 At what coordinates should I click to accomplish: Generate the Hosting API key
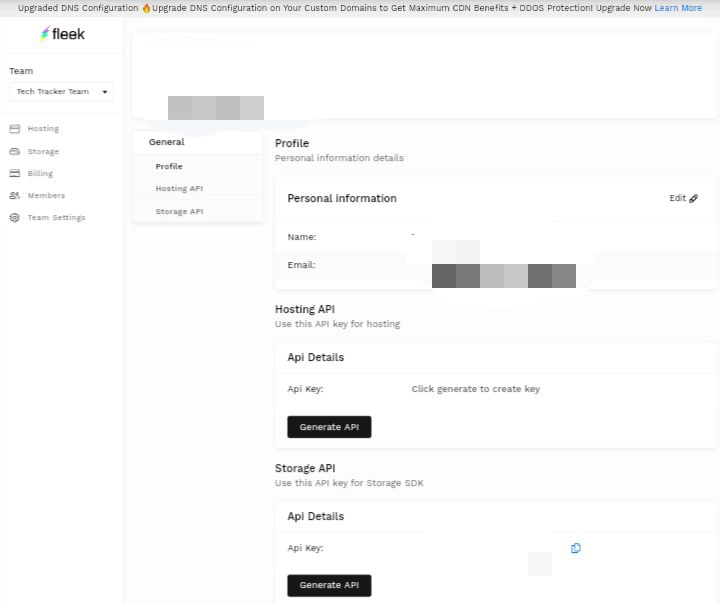(329, 427)
